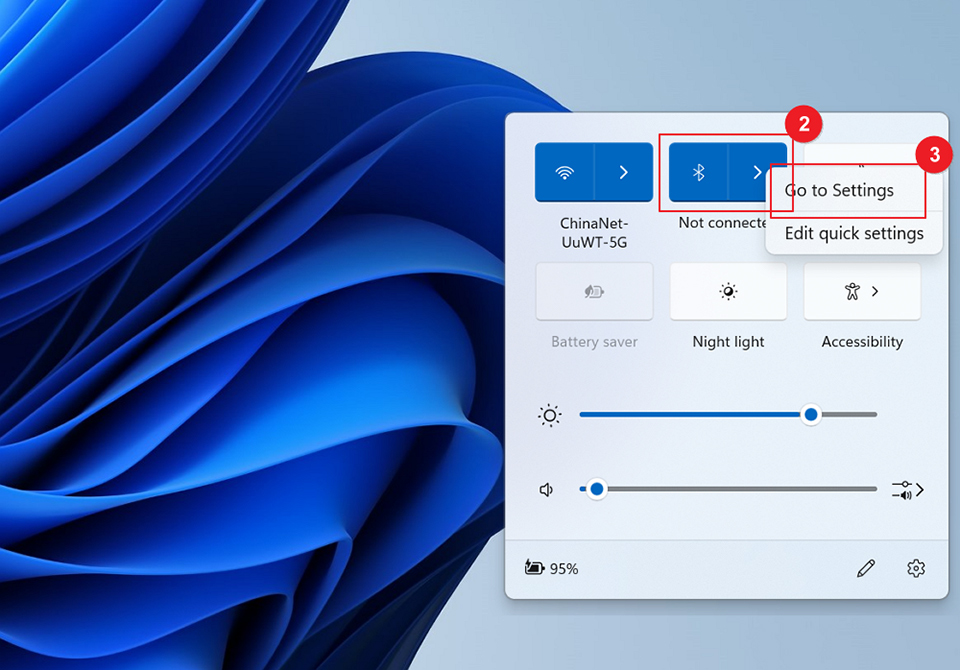Image resolution: width=960 pixels, height=670 pixels.
Task: Click the Wi-Fi icon tile
Action: (x=566, y=171)
